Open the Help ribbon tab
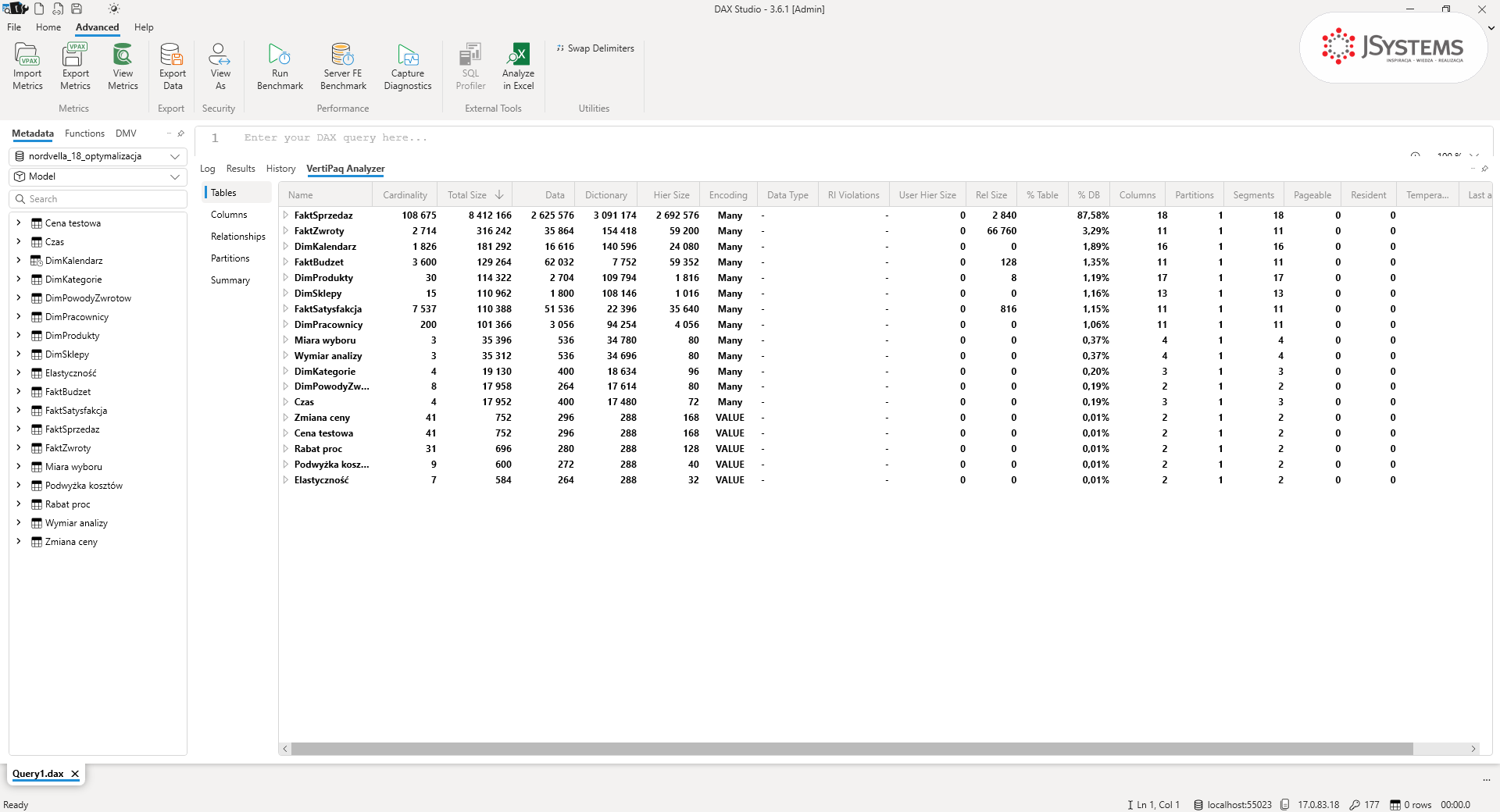The image size is (1500, 812). click(x=144, y=27)
